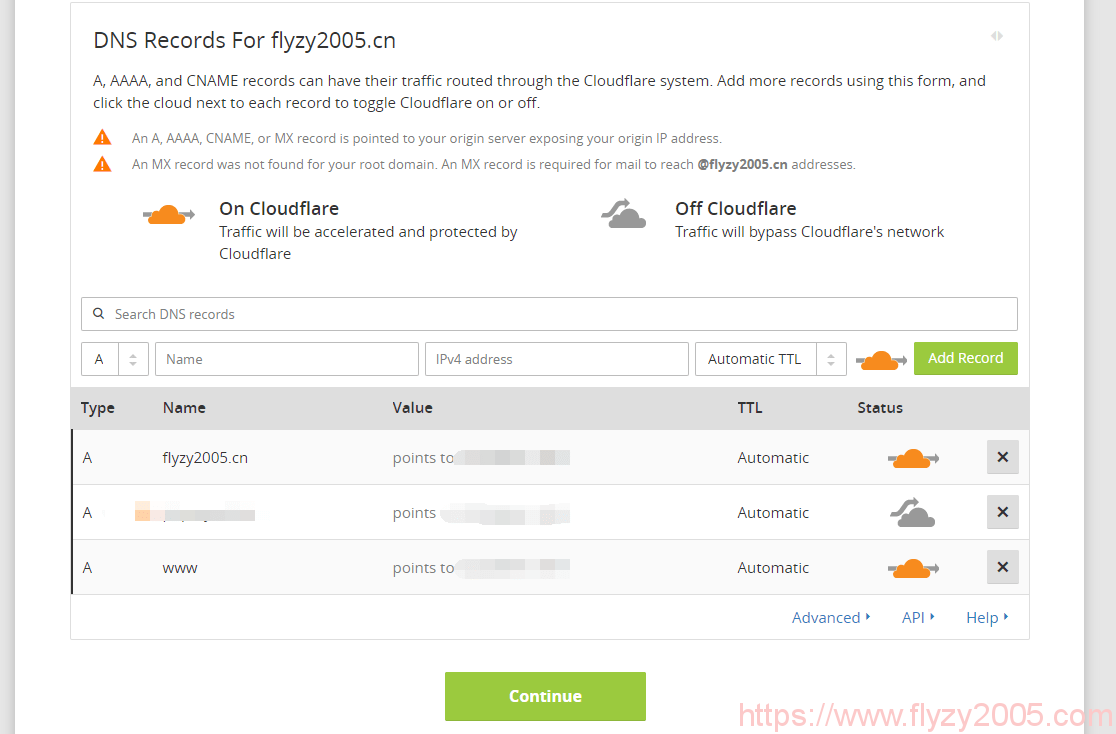Expand the API link
Image resolution: width=1116 pixels, height=734 pixels.
pyautogui.click(x=917, y=617)
